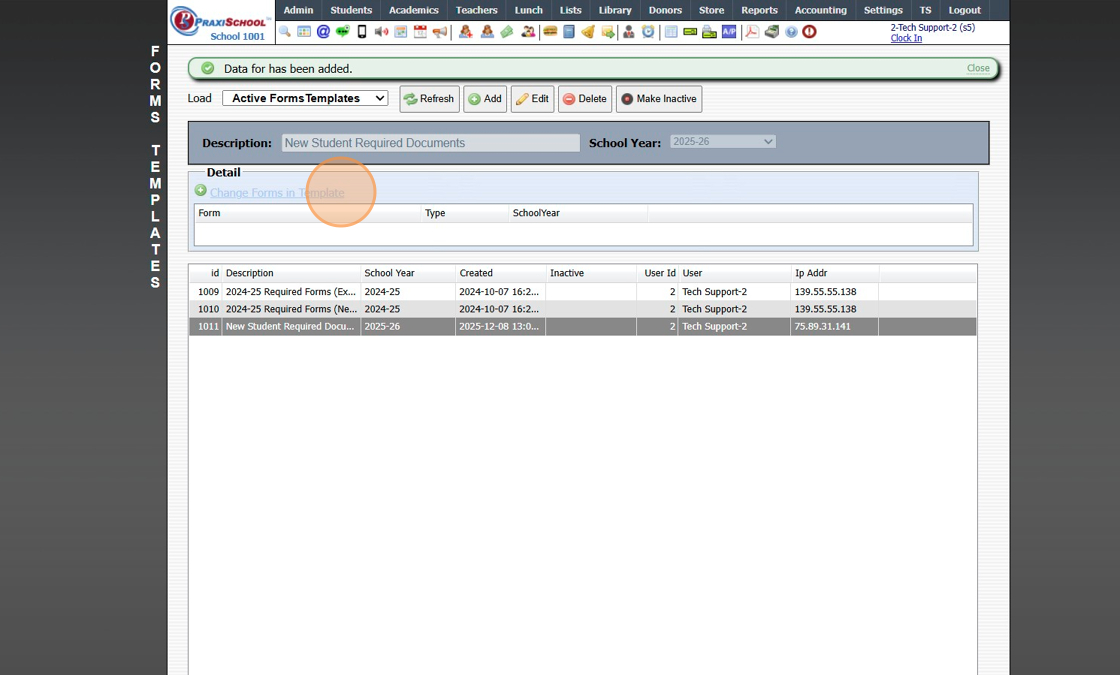Sort by the Created column header

pos(501,273)
